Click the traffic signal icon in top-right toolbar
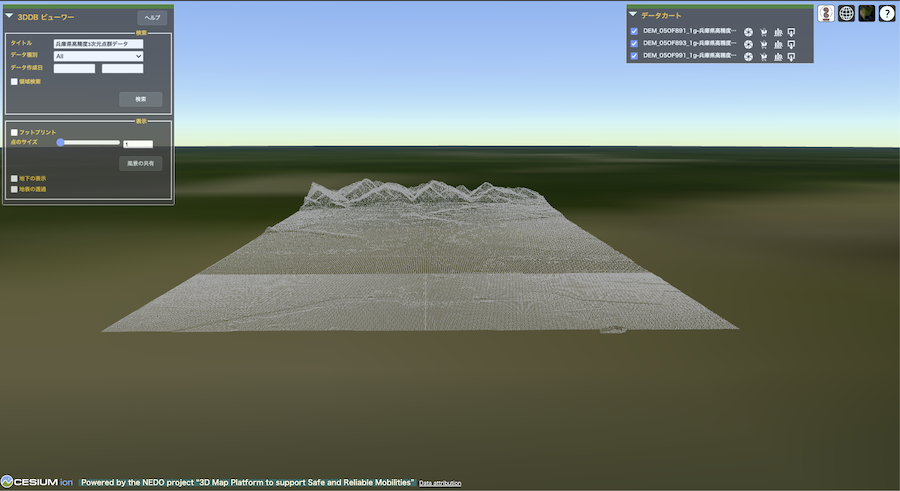 point(826,13)
